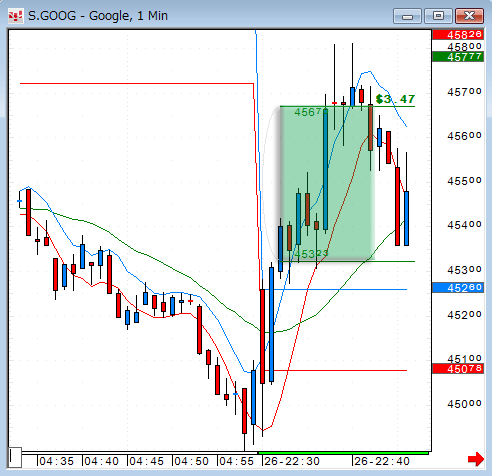492x476 pixels.
Task: Minimize the S.GOOG chart window
Action: point(407,16)
